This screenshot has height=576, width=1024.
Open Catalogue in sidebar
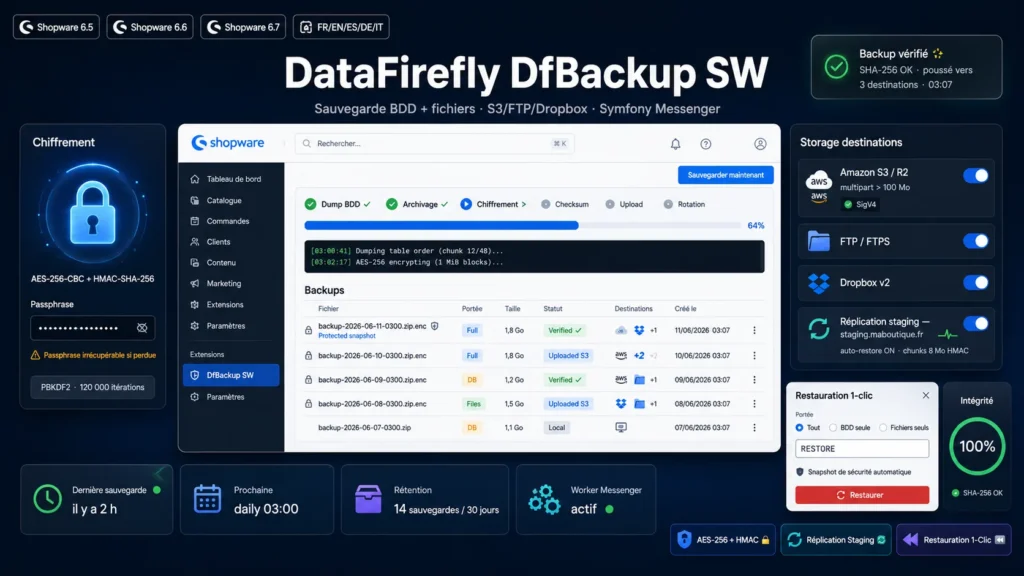click(x=216, y=200)
